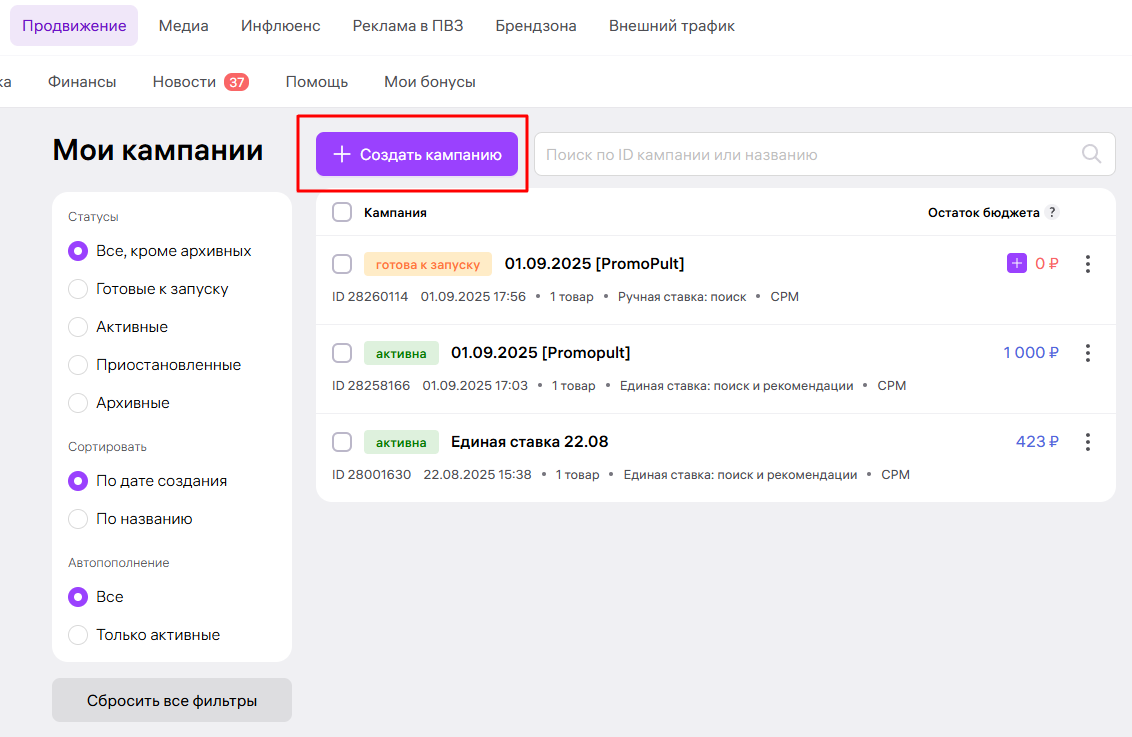1132x737 pixels.
Task: Open kebab menu for 01.09.2025 [PromoPult] campaign
Action: coord(1088,264)
